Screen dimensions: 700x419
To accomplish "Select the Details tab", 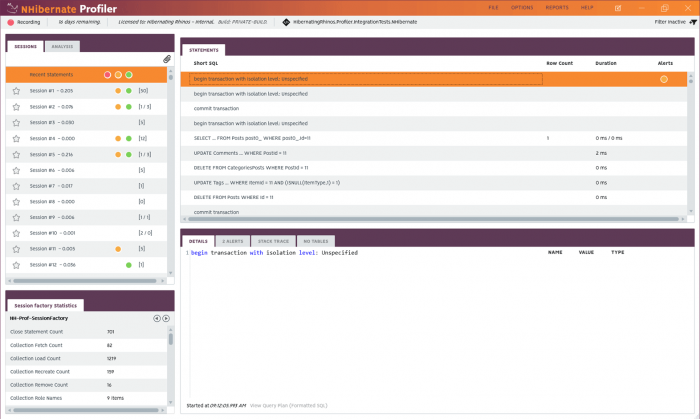I will [x=198, y=241].
